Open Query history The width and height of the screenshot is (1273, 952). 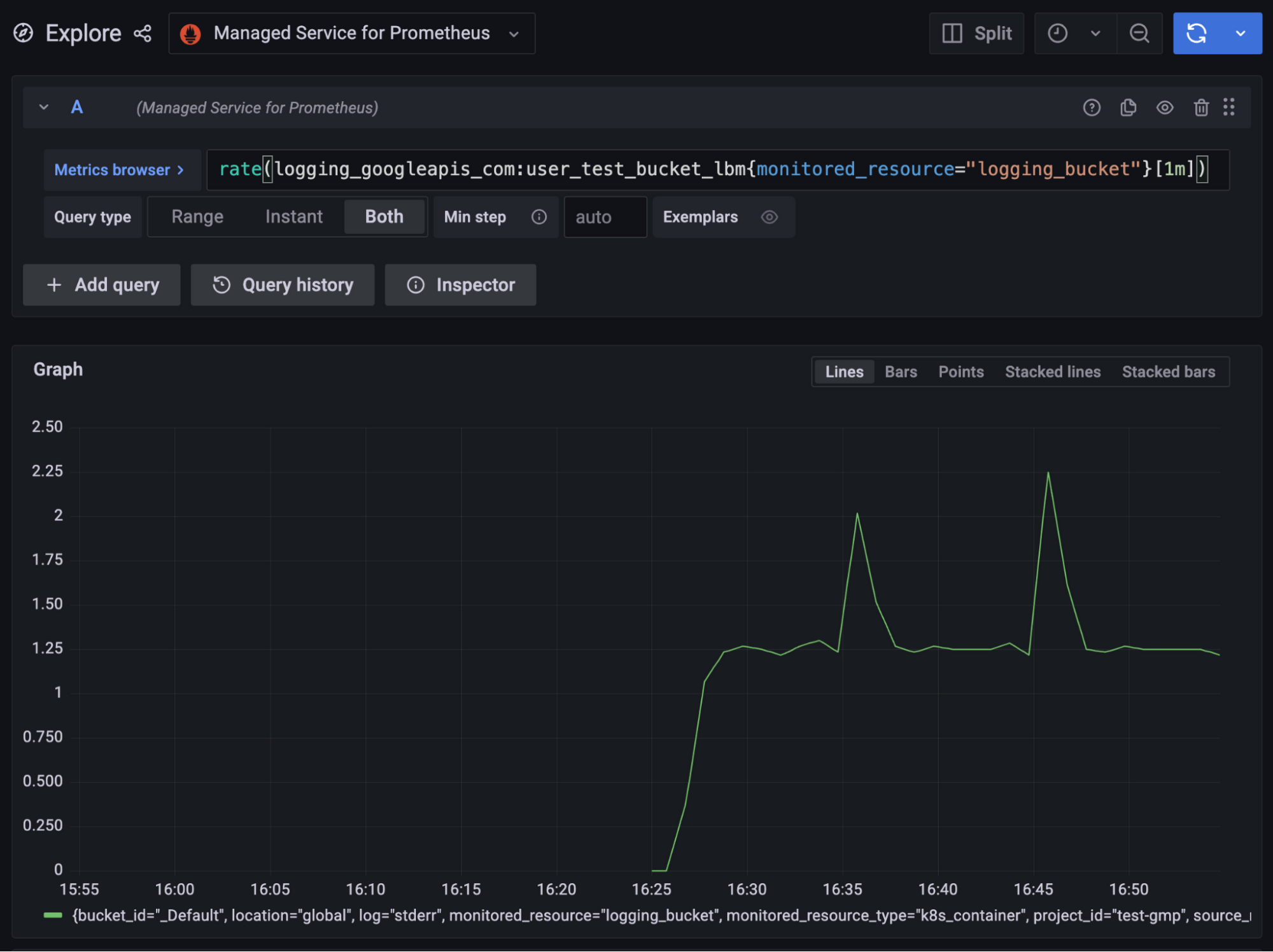click(283, 285)
